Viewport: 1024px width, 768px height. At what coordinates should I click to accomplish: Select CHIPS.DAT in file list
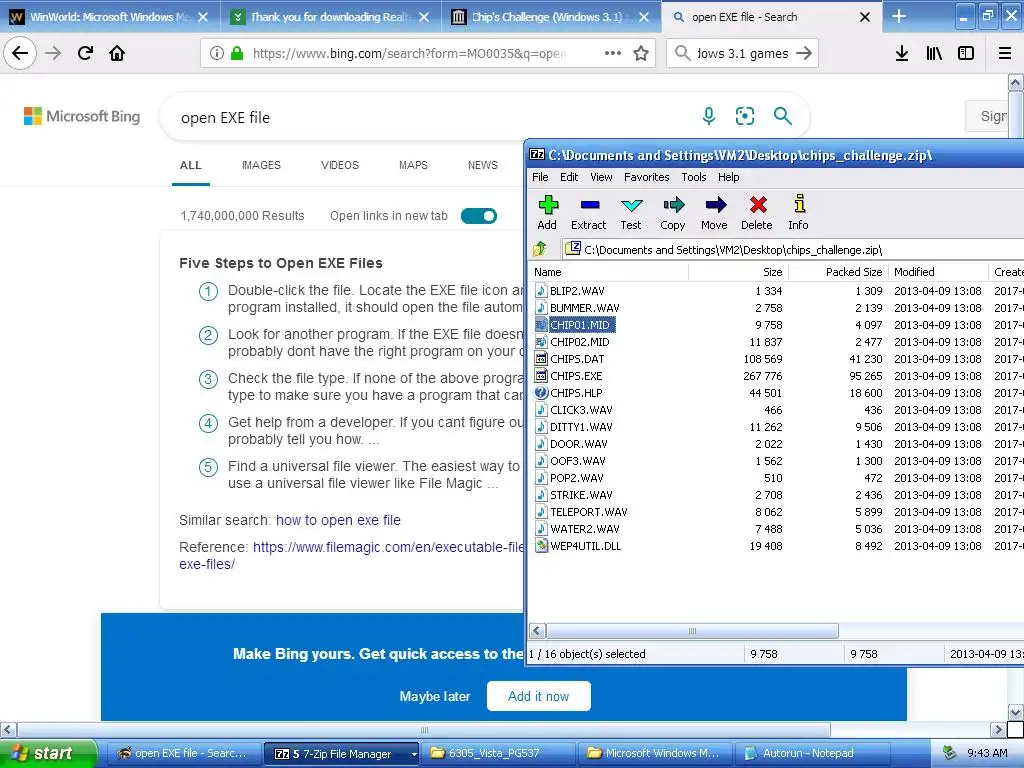[577, 359]
